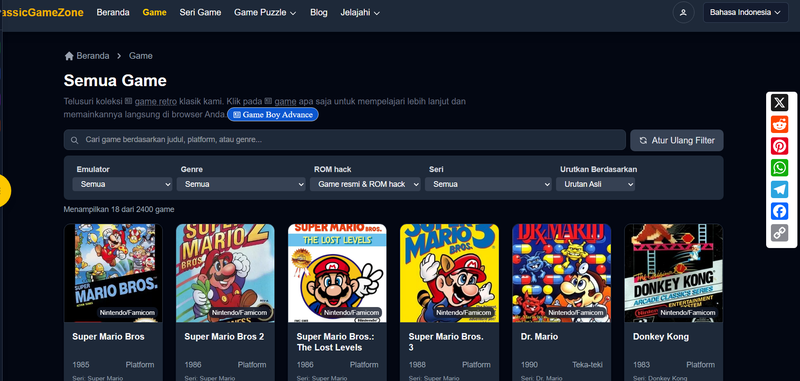The width and height of the screenshot is (800, 381).
Task: Share this page on Facebook
Action: click(x=779, y=211)
